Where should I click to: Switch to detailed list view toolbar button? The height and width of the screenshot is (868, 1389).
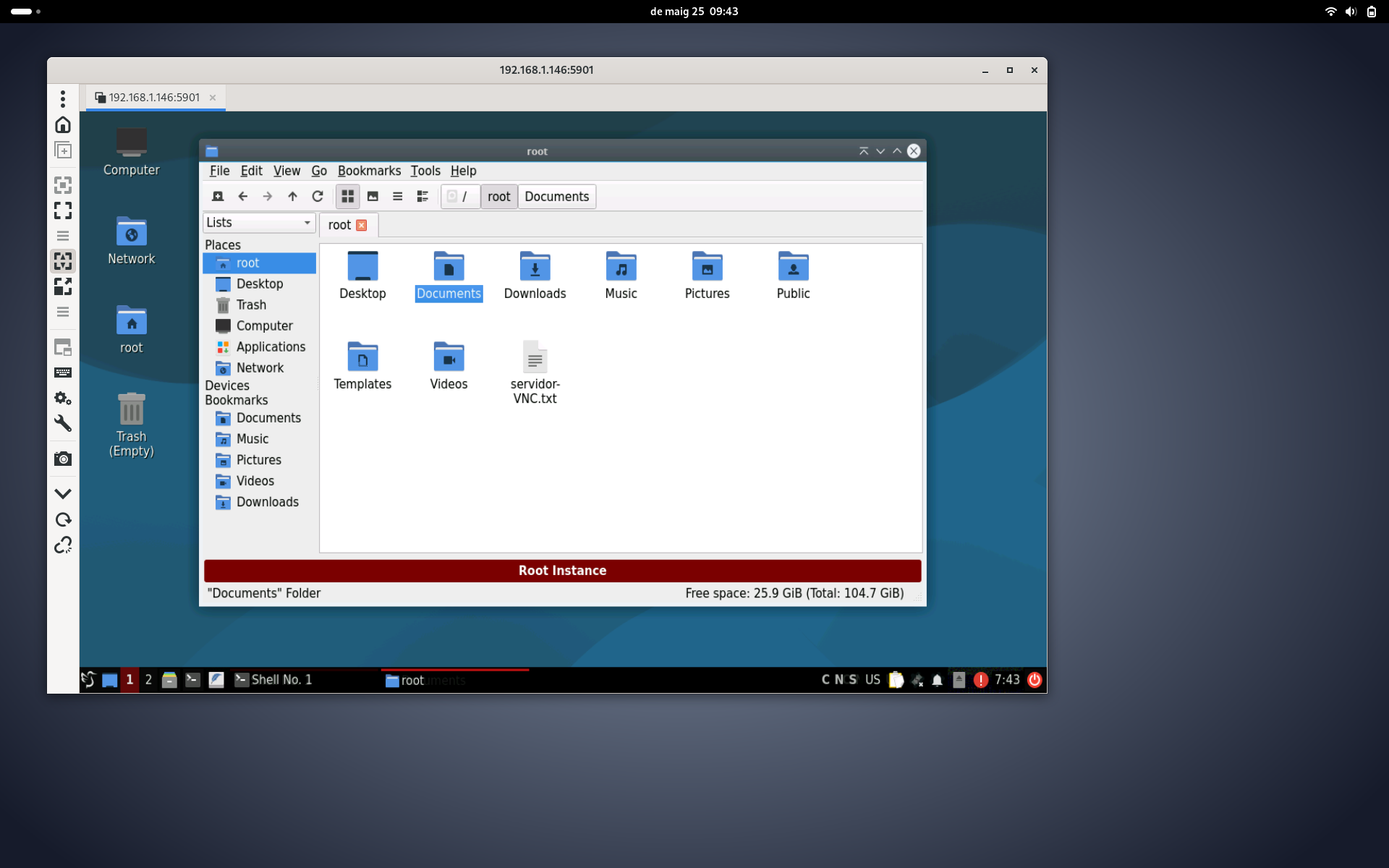tap(422, 196)
